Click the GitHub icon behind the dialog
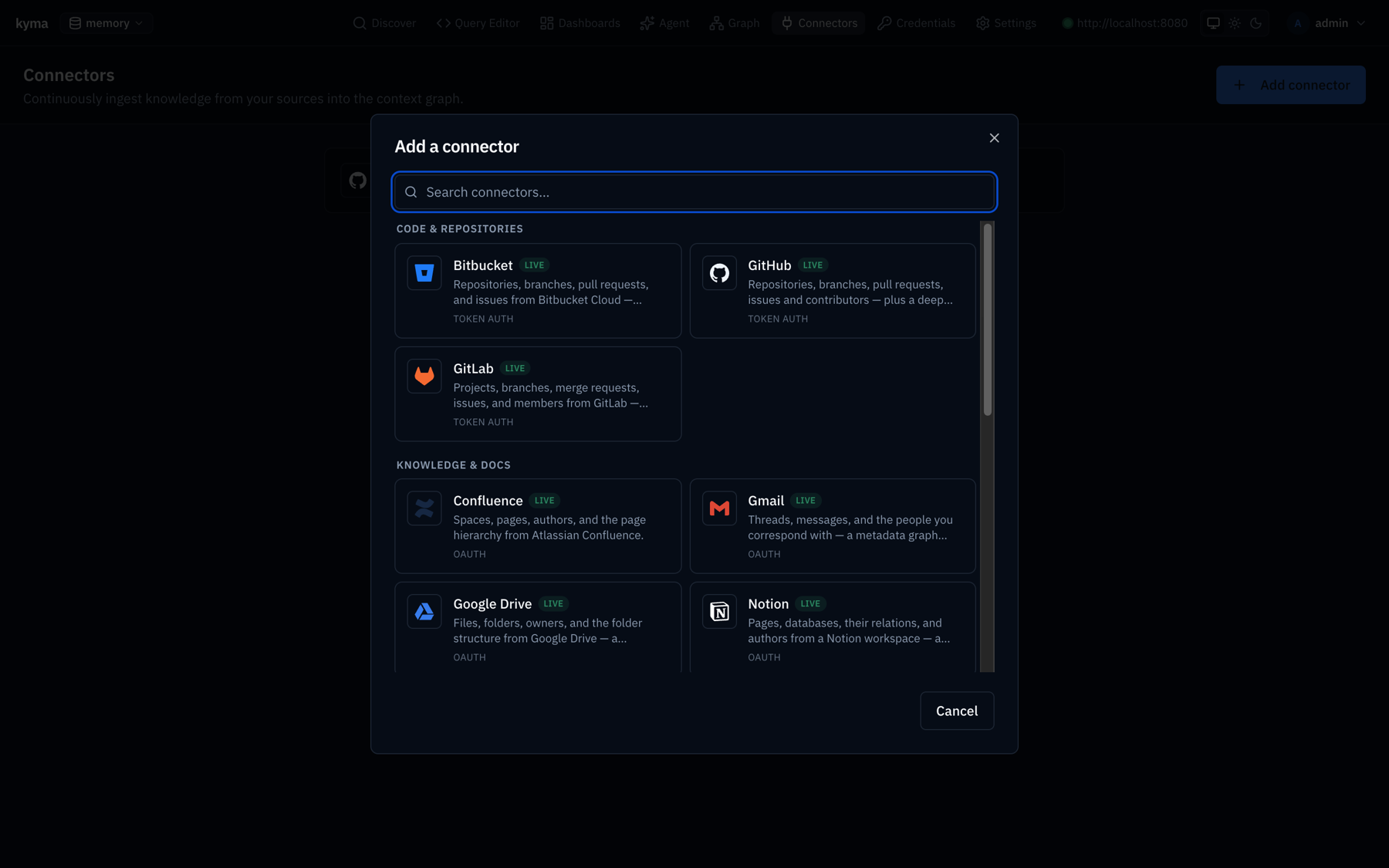1389x868 pixels. click(x=357, y=181)
